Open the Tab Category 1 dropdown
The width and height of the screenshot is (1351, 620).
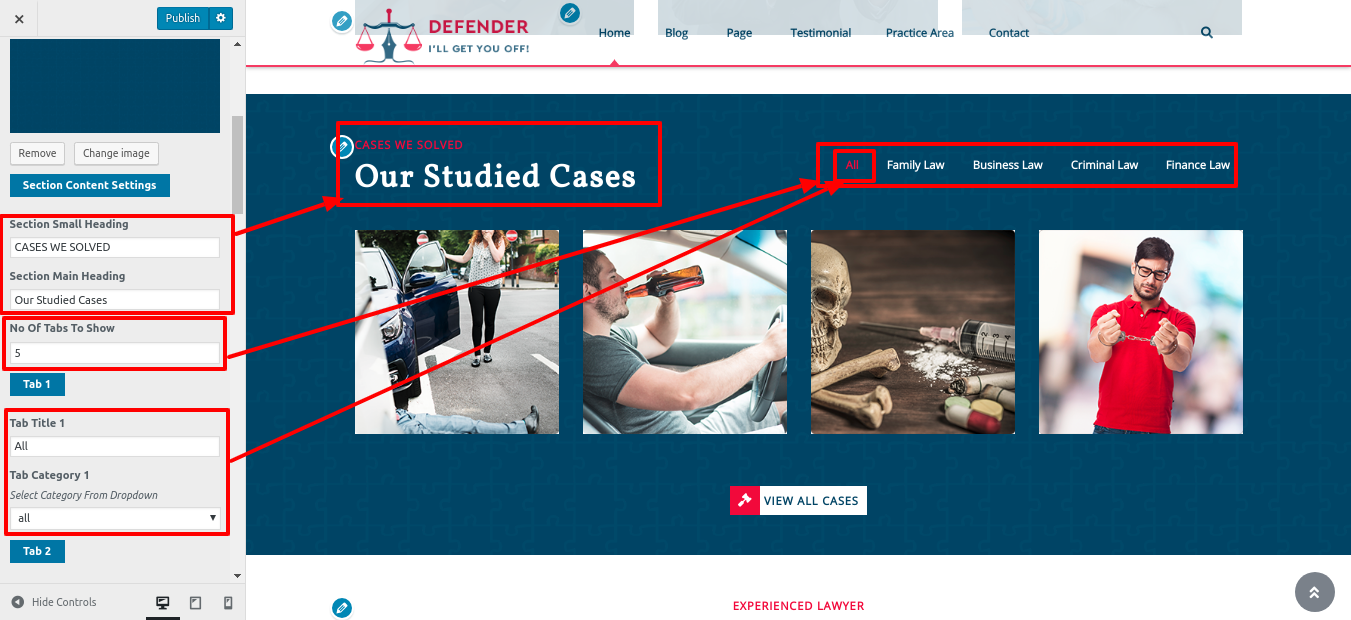click(x=115, y=518)
